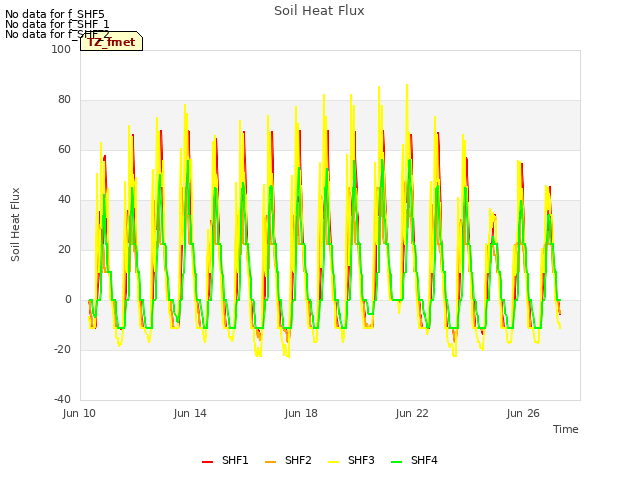Click the '40' y-axis tick label

click(64, 200)
